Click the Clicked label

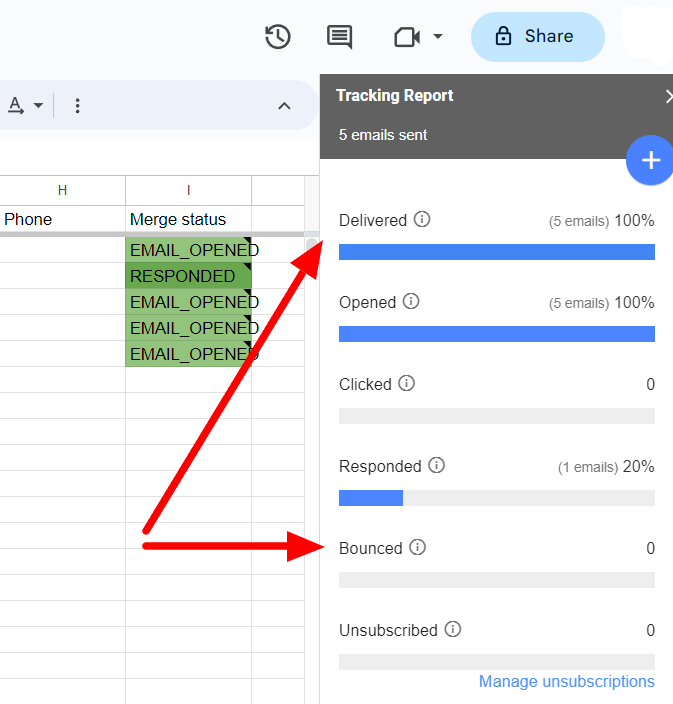click(x=365, y=384)
